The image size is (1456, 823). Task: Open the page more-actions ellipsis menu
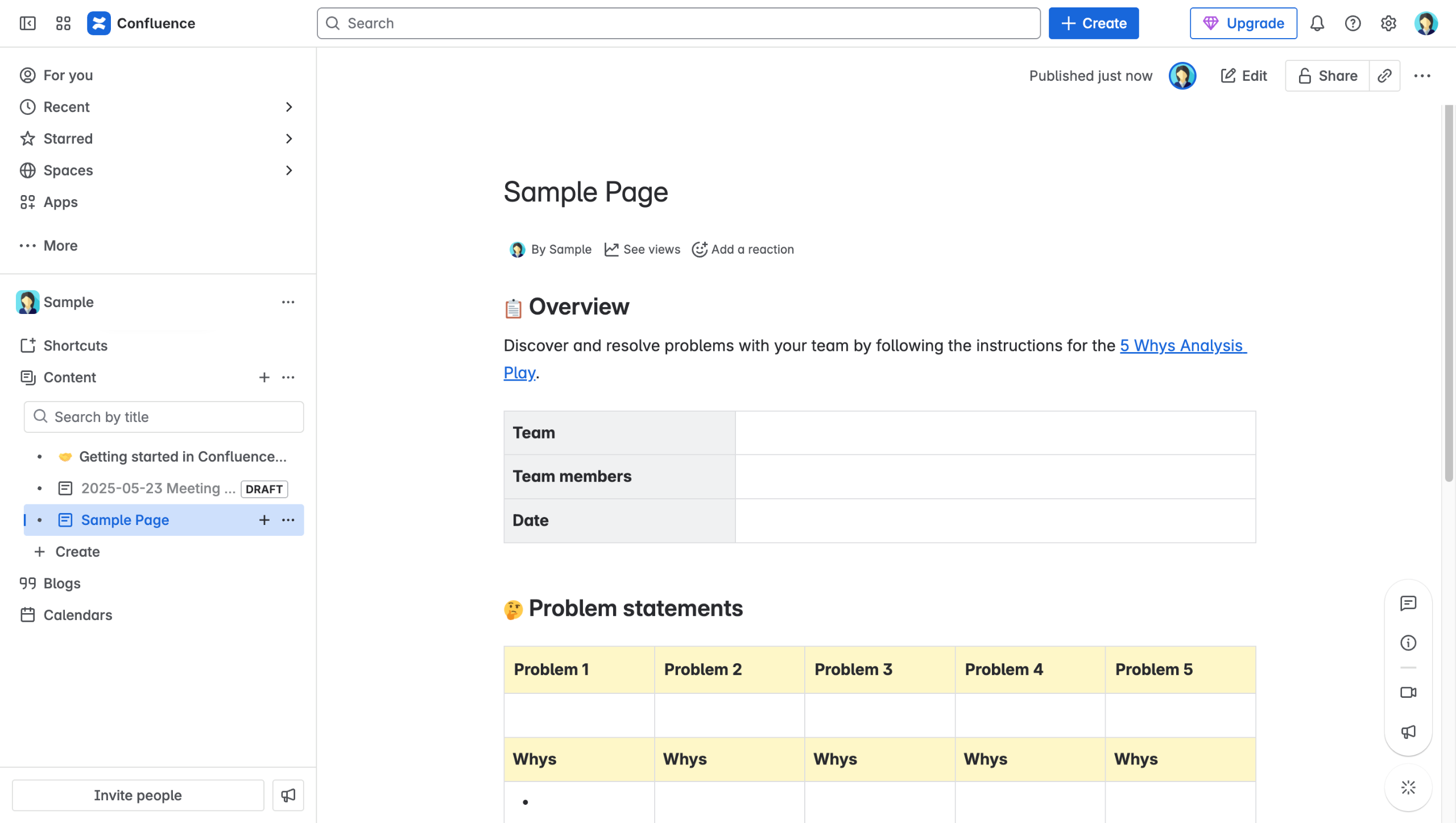(x=1422, y=76)
